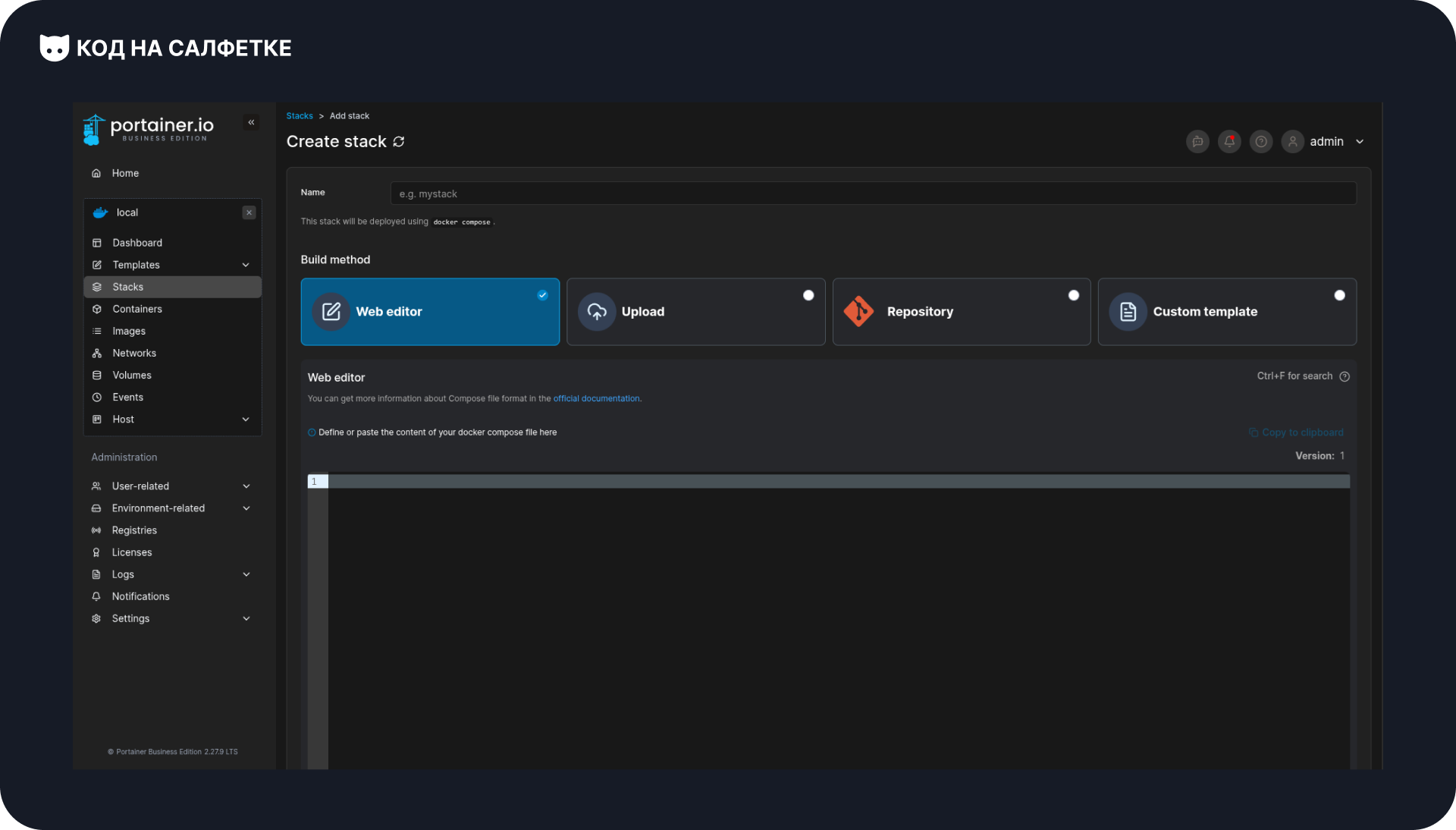Screen dimensions: 1456x830
Task: Click the stack Name input field
Action: tap(873, 193)
